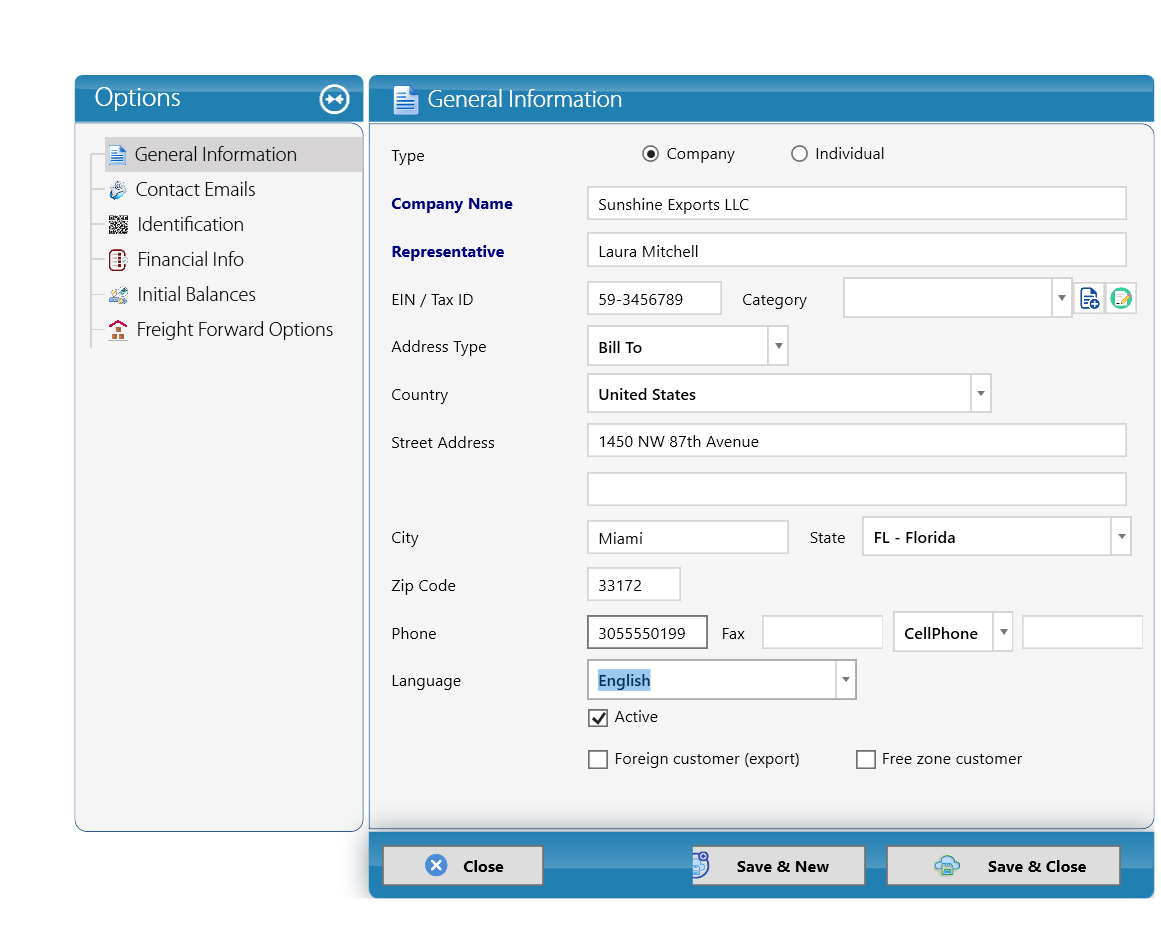Click the Representative input field
The width and height of the screenshot is (1161, 951).
[x=857, y=250]
